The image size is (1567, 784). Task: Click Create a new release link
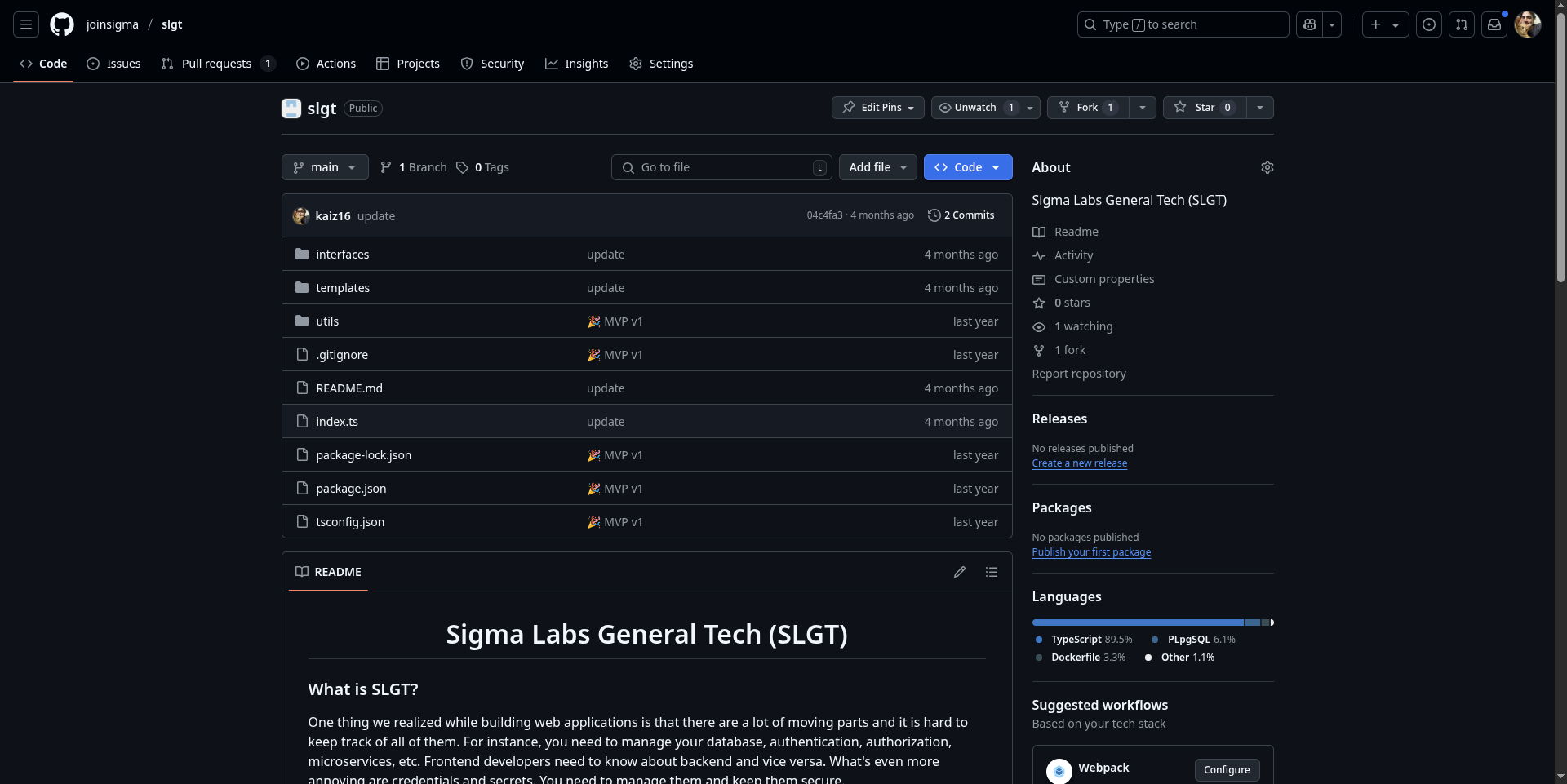(1079, 463)
